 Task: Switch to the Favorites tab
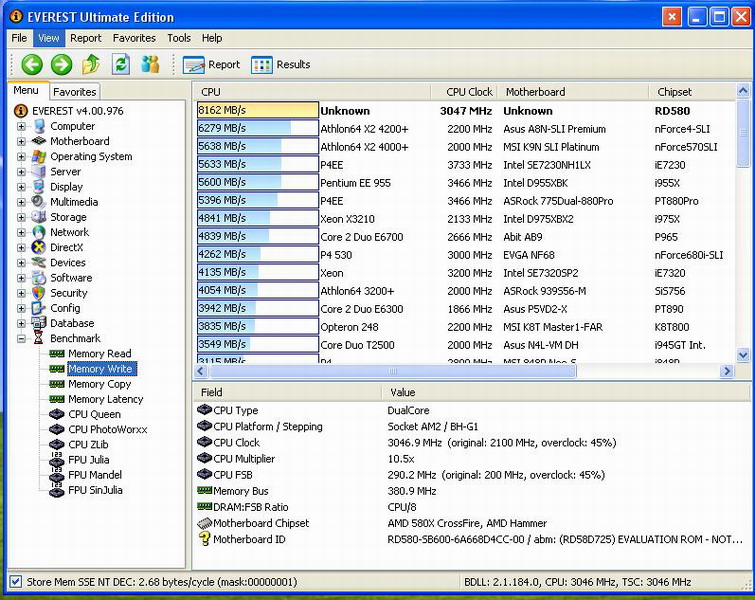click(75, 91)
